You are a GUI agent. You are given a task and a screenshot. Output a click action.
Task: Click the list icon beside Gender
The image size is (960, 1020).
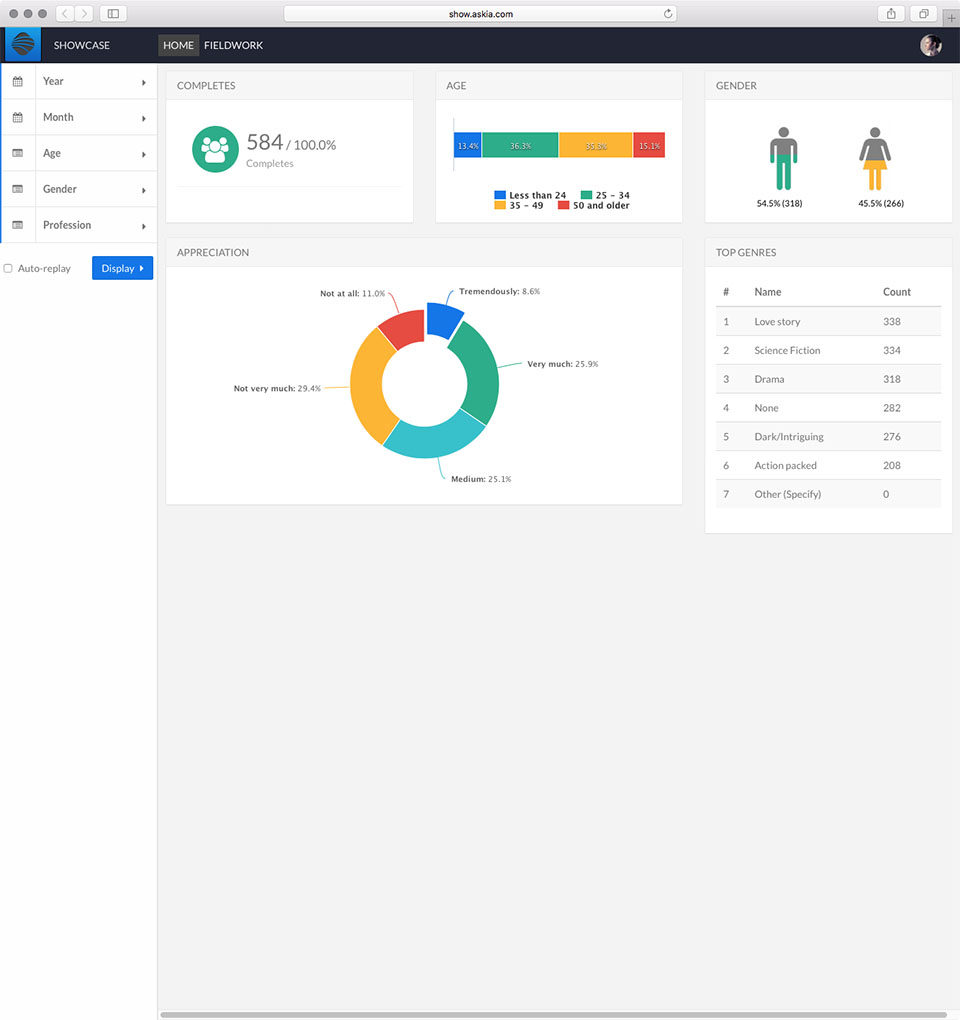tap(18, 189)
